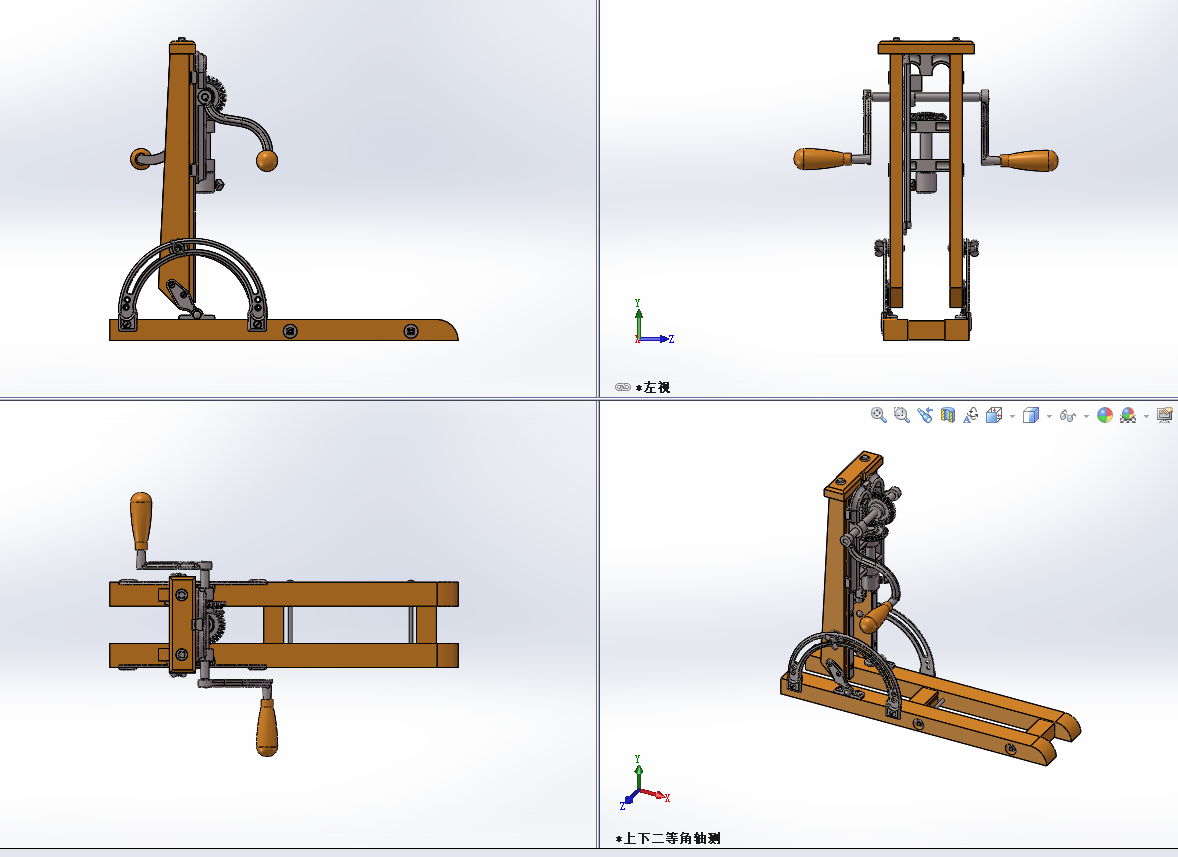Activate the Zoom to Area tool
The height and width of the screenshot is (857, 1178).
[x=902, y=415]
